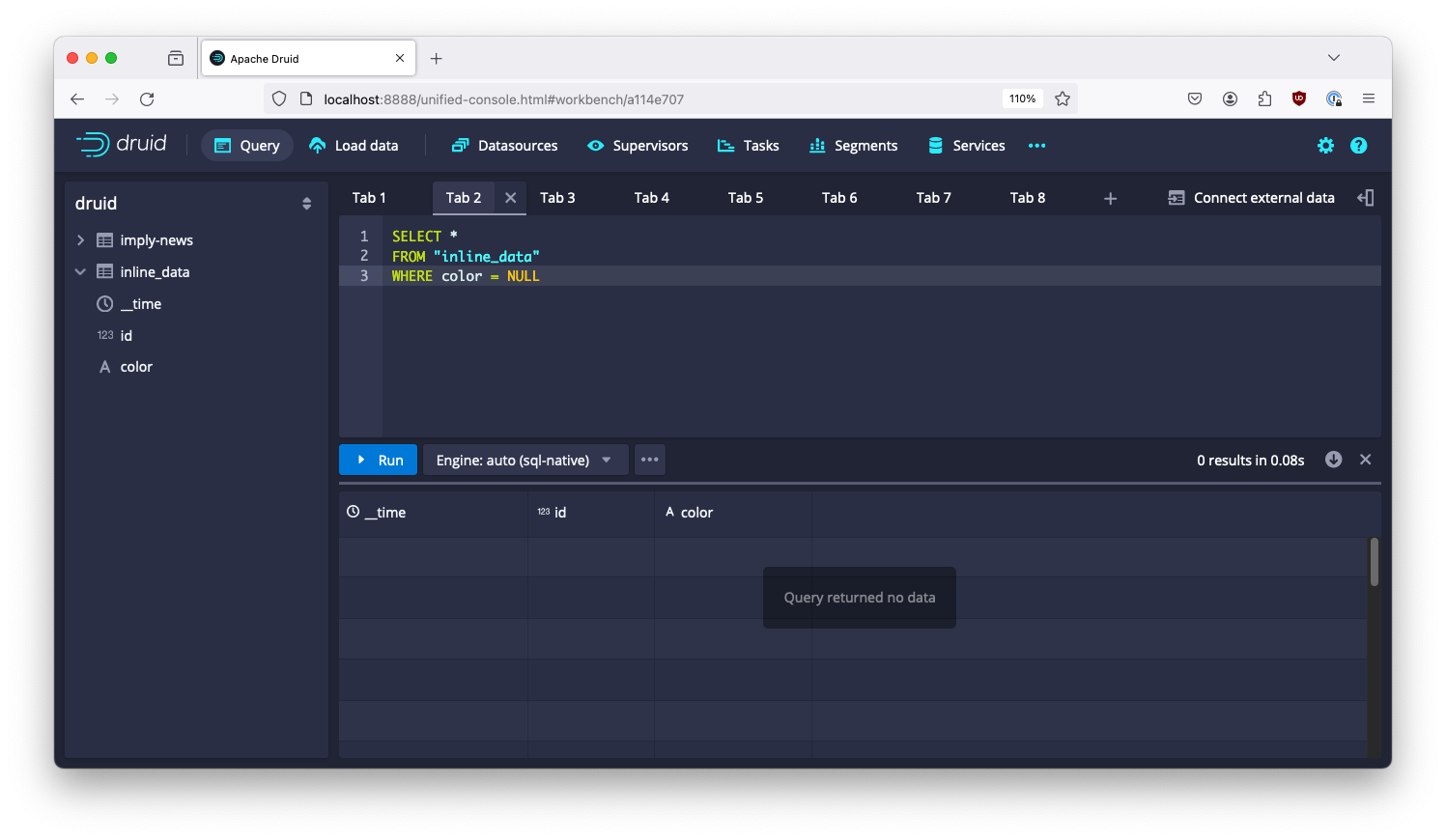The width and height of the screenshot is (1446, 840).
Task: Switch to Tab 5
Action: pyautogui.click(x=745, y=198)
